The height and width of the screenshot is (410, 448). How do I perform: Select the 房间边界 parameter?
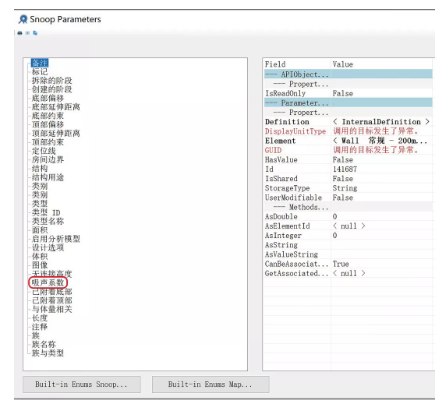click(48, 160)
